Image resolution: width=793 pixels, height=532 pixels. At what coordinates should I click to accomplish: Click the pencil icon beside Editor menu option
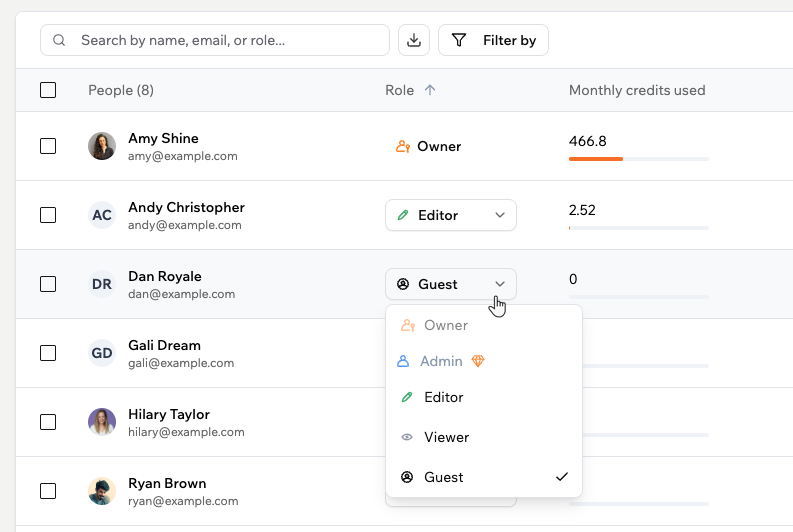tap(407, 397)
